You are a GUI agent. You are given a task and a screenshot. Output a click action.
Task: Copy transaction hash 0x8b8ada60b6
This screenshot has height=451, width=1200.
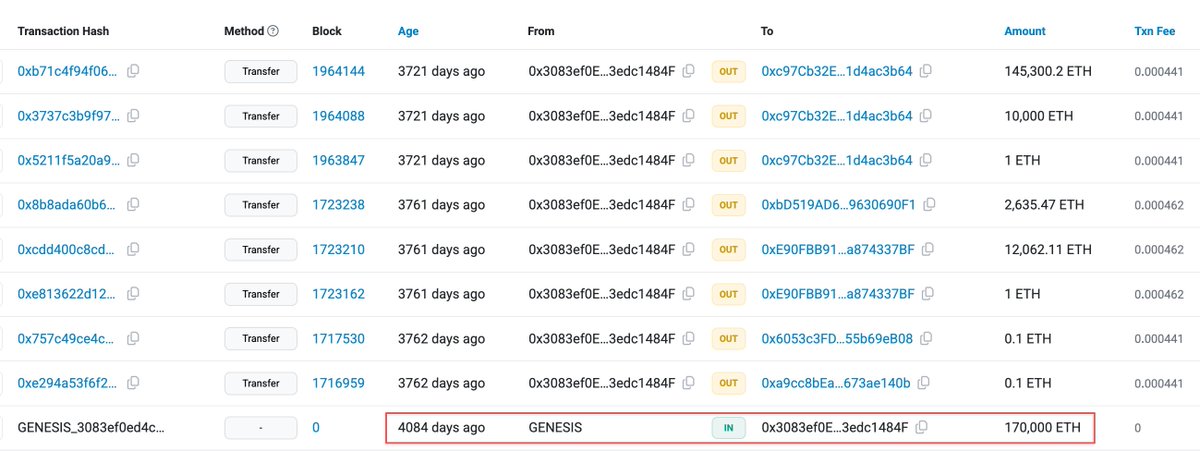coord(133,205)
